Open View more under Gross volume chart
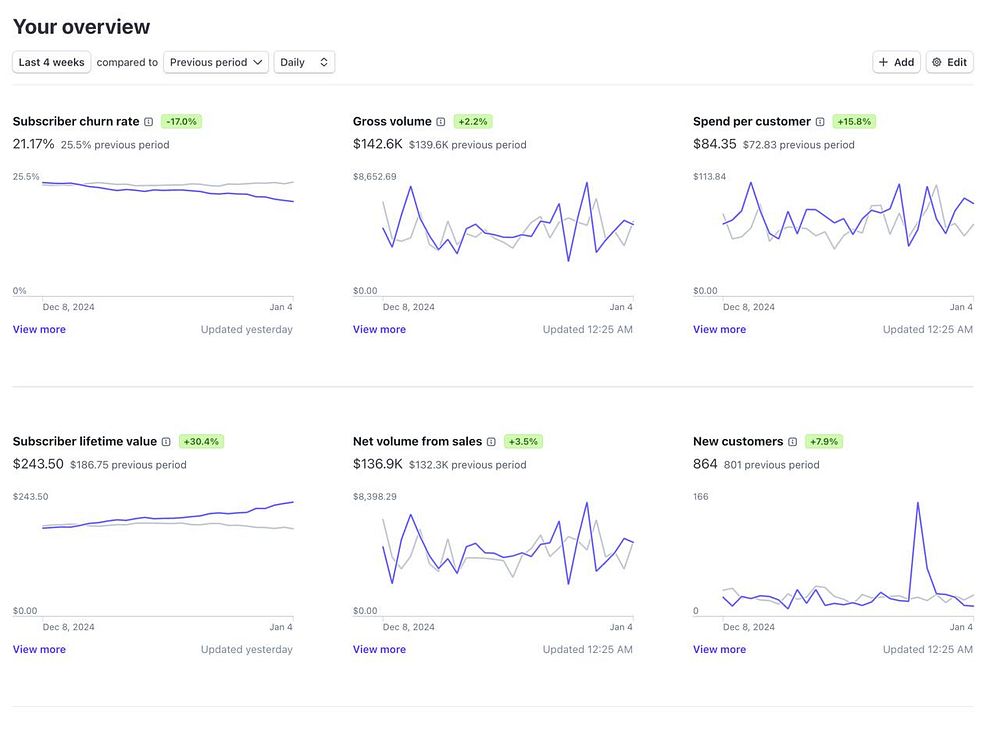1000x731 pixels. coord(379,329)
